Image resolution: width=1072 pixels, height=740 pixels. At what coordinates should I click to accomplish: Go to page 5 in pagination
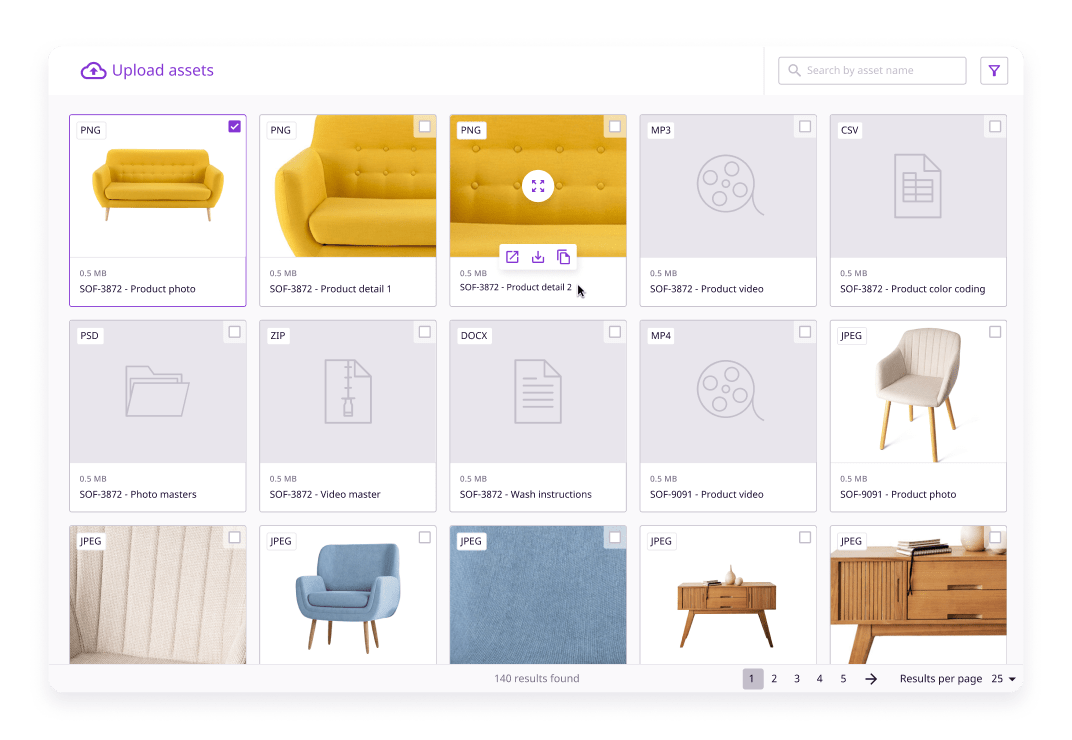843,678
